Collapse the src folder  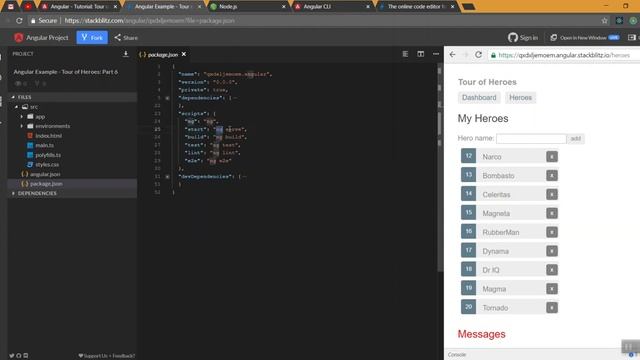pos(17,107)
